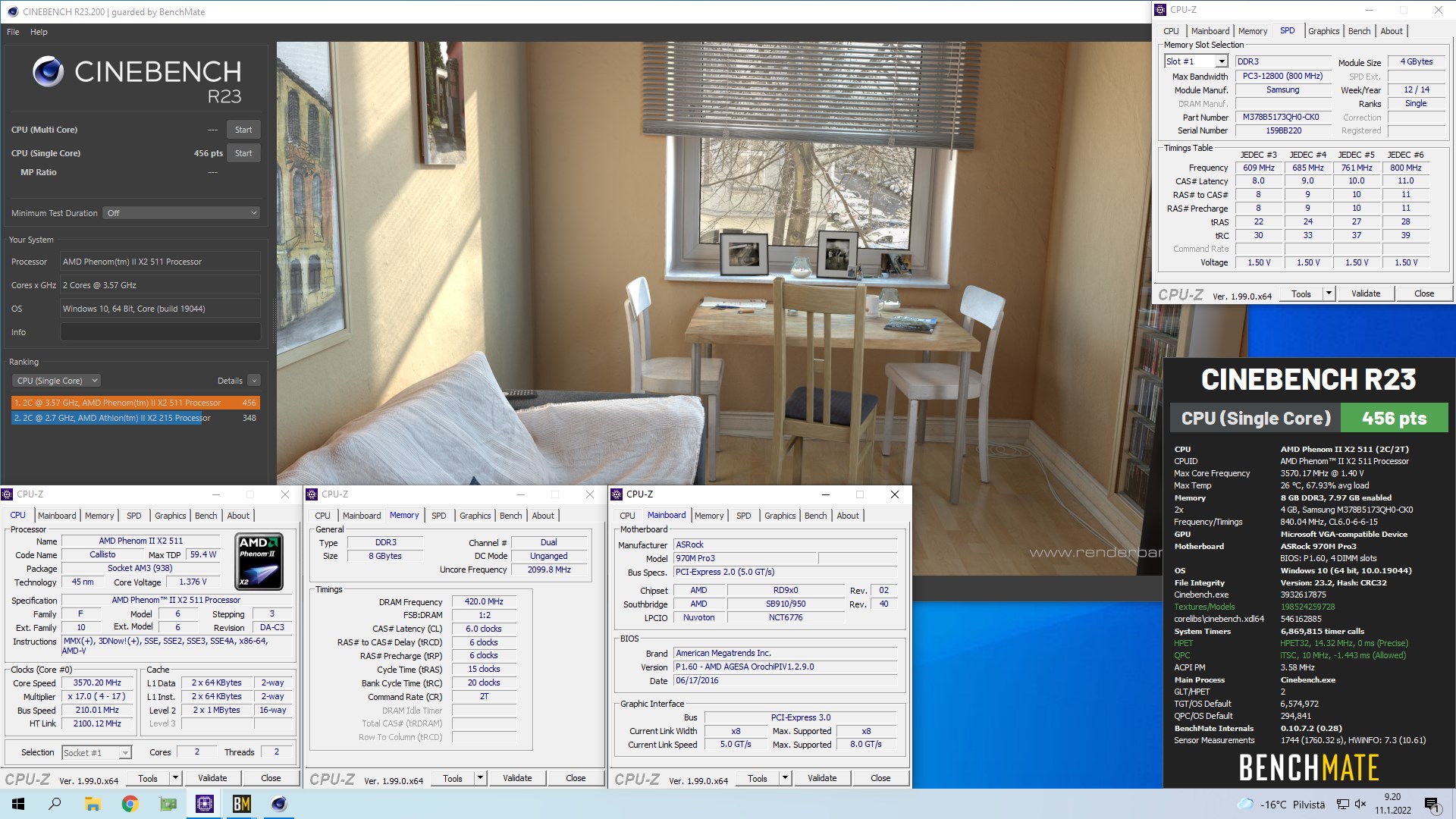
Task: Click 456 pts green BenchMate score
Action: pos(1394,418)
